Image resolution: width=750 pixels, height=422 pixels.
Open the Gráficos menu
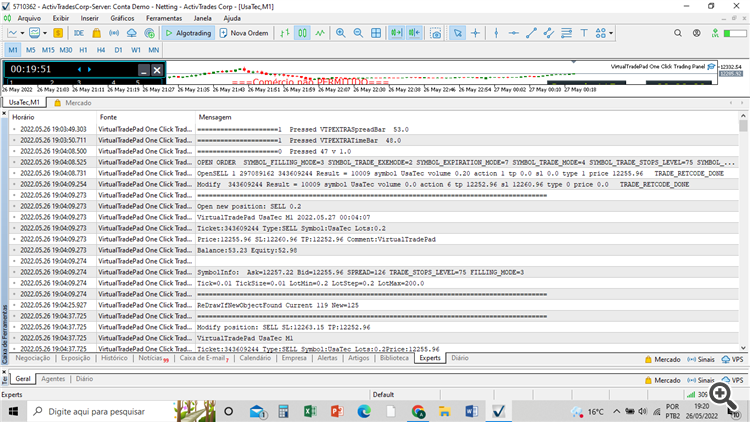[122, 18]
